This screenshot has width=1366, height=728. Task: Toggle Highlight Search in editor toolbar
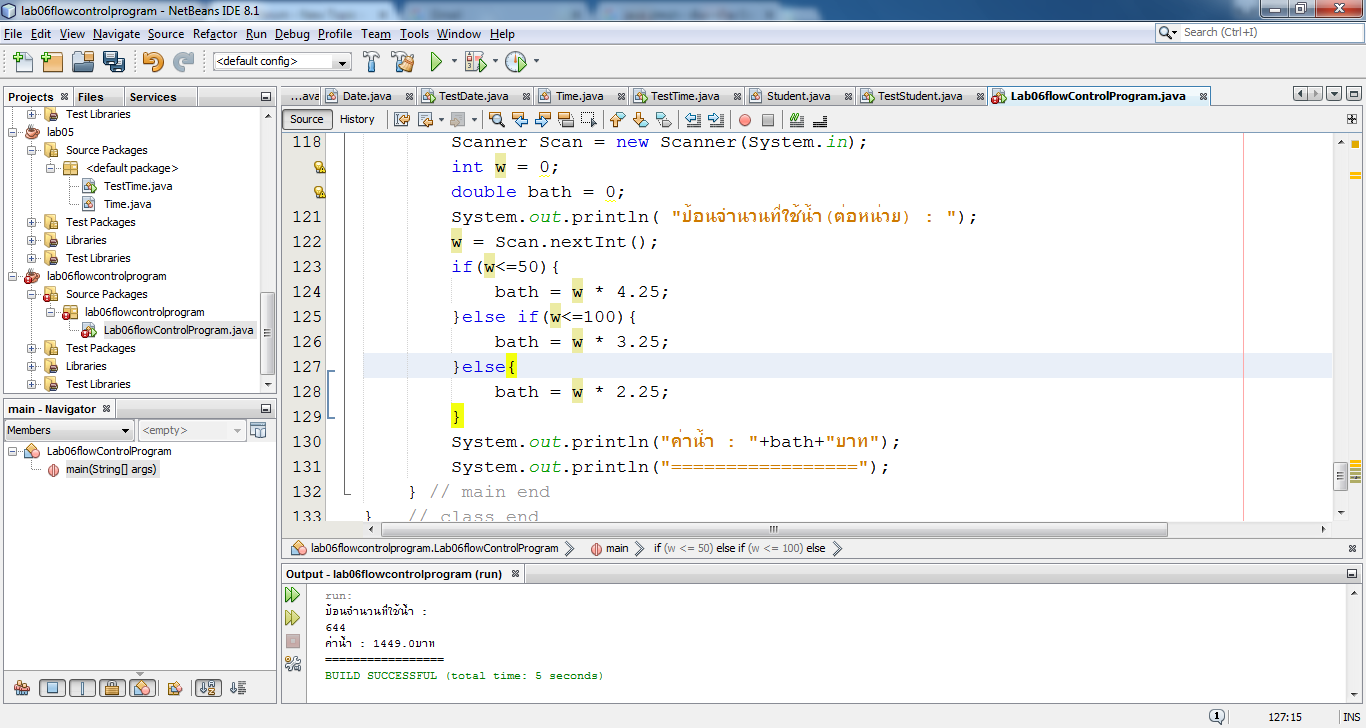(567, 119)
